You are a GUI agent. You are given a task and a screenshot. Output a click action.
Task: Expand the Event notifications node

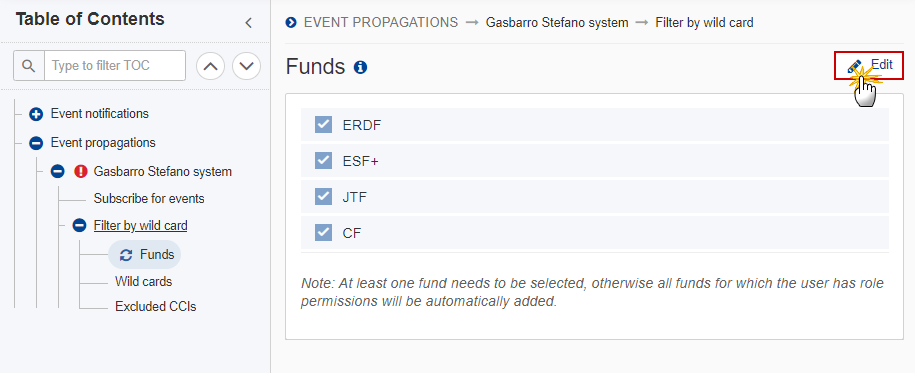click(36, 114)
